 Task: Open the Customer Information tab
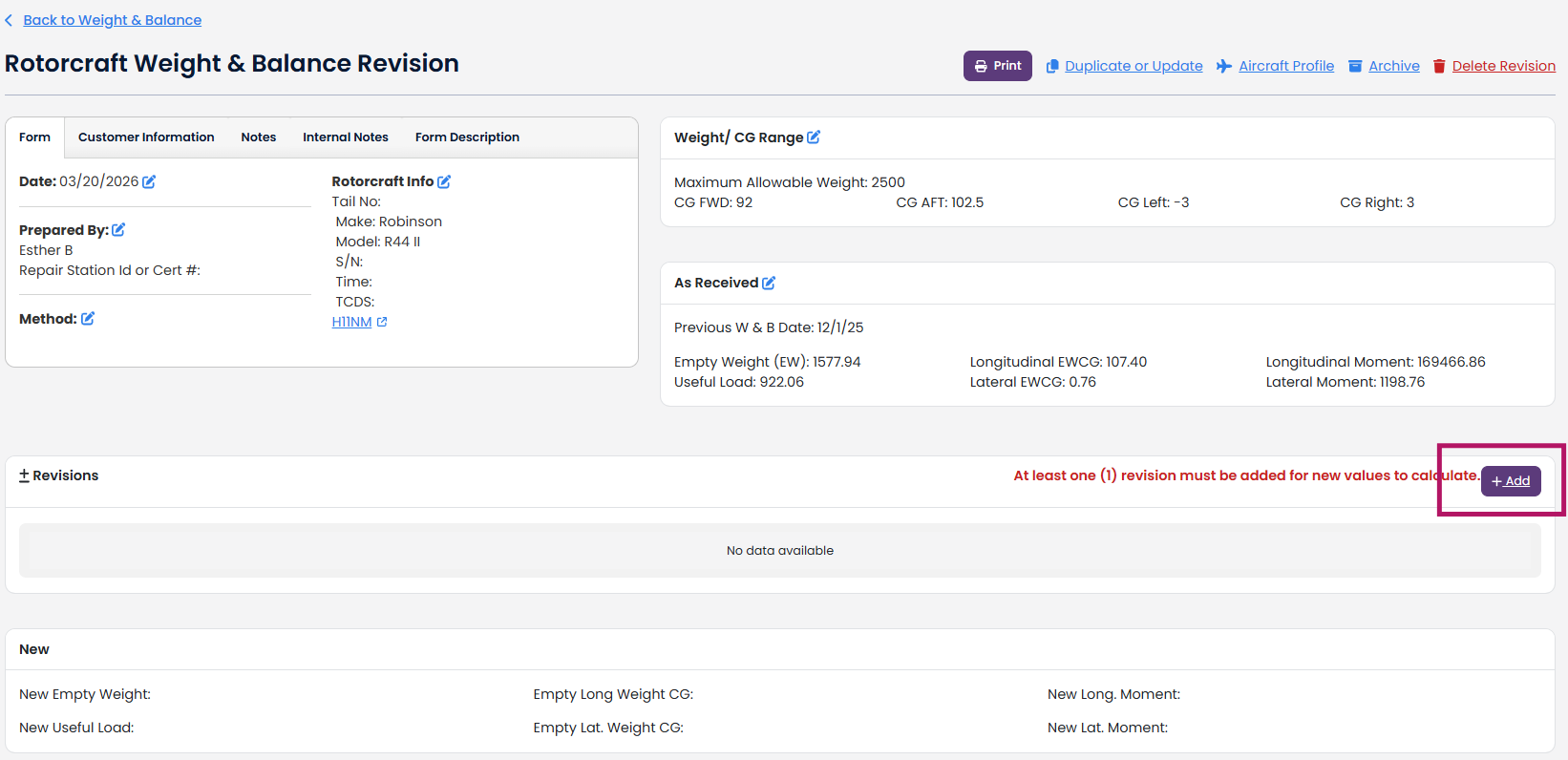[x=146, y=137]
